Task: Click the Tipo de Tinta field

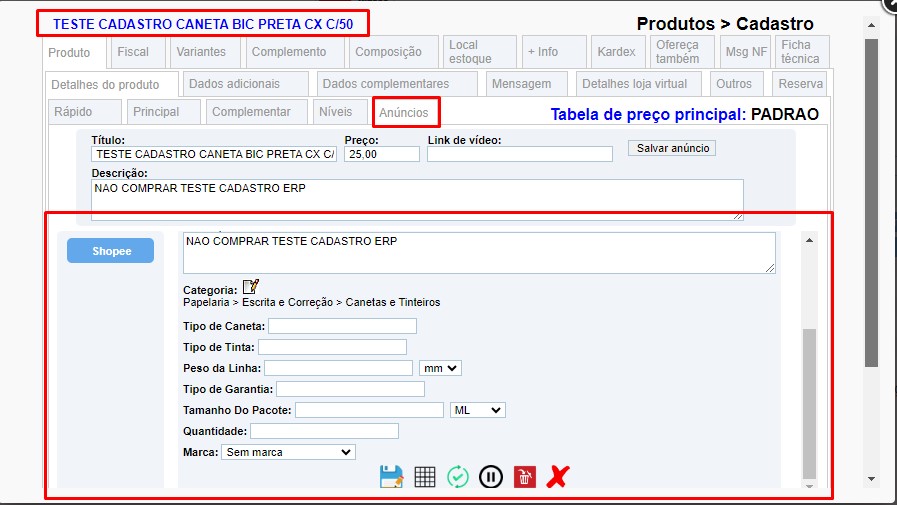Action: [x=332, y=347]
